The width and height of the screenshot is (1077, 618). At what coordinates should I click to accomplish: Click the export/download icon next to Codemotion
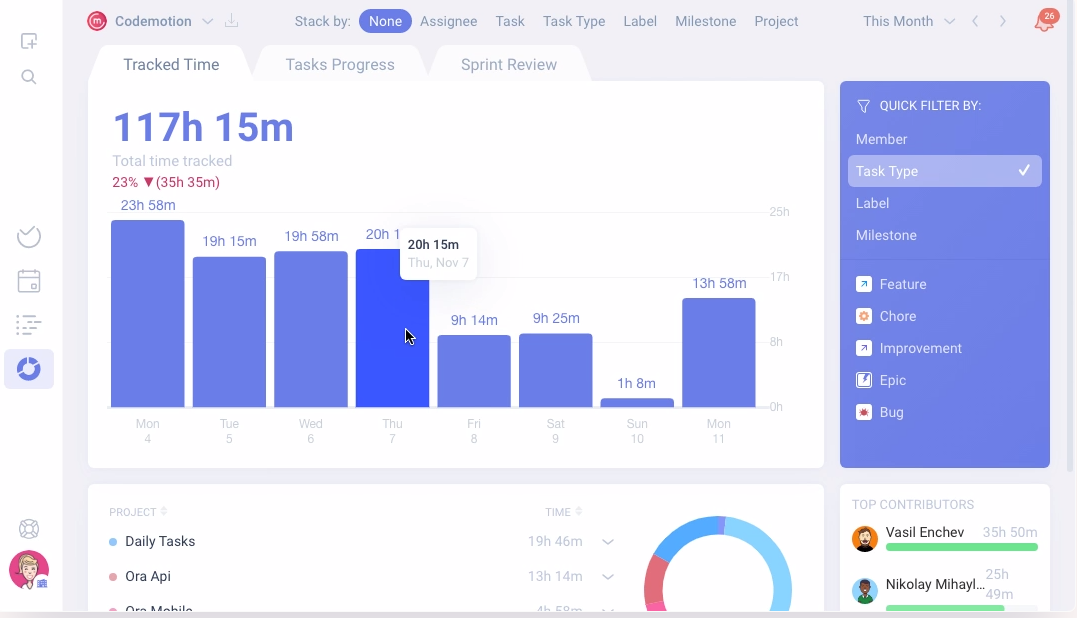coord(232,21)
